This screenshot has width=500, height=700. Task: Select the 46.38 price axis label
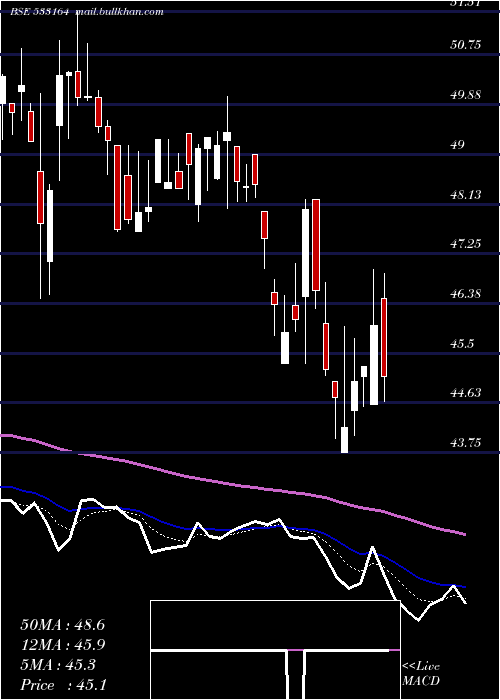(466, 294)
